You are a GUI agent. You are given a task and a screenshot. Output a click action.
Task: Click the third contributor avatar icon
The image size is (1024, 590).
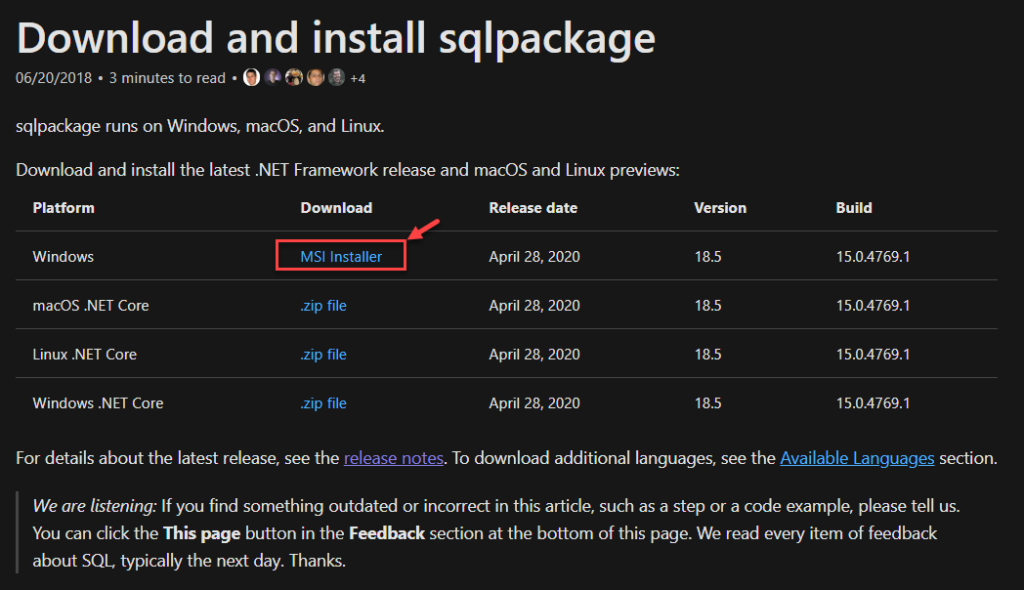click(293, 77)
